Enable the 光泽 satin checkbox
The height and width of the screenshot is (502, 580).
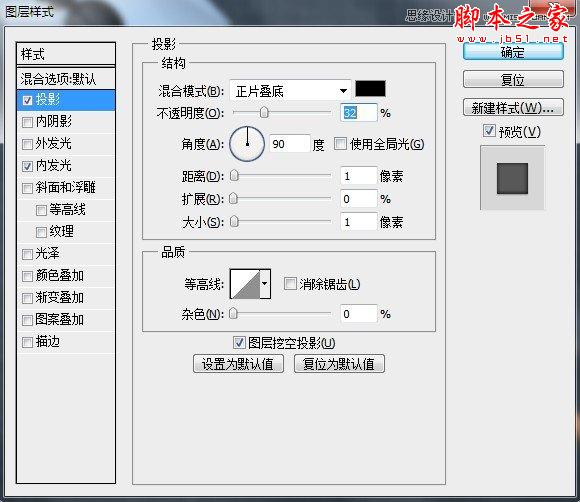[27, 254]
